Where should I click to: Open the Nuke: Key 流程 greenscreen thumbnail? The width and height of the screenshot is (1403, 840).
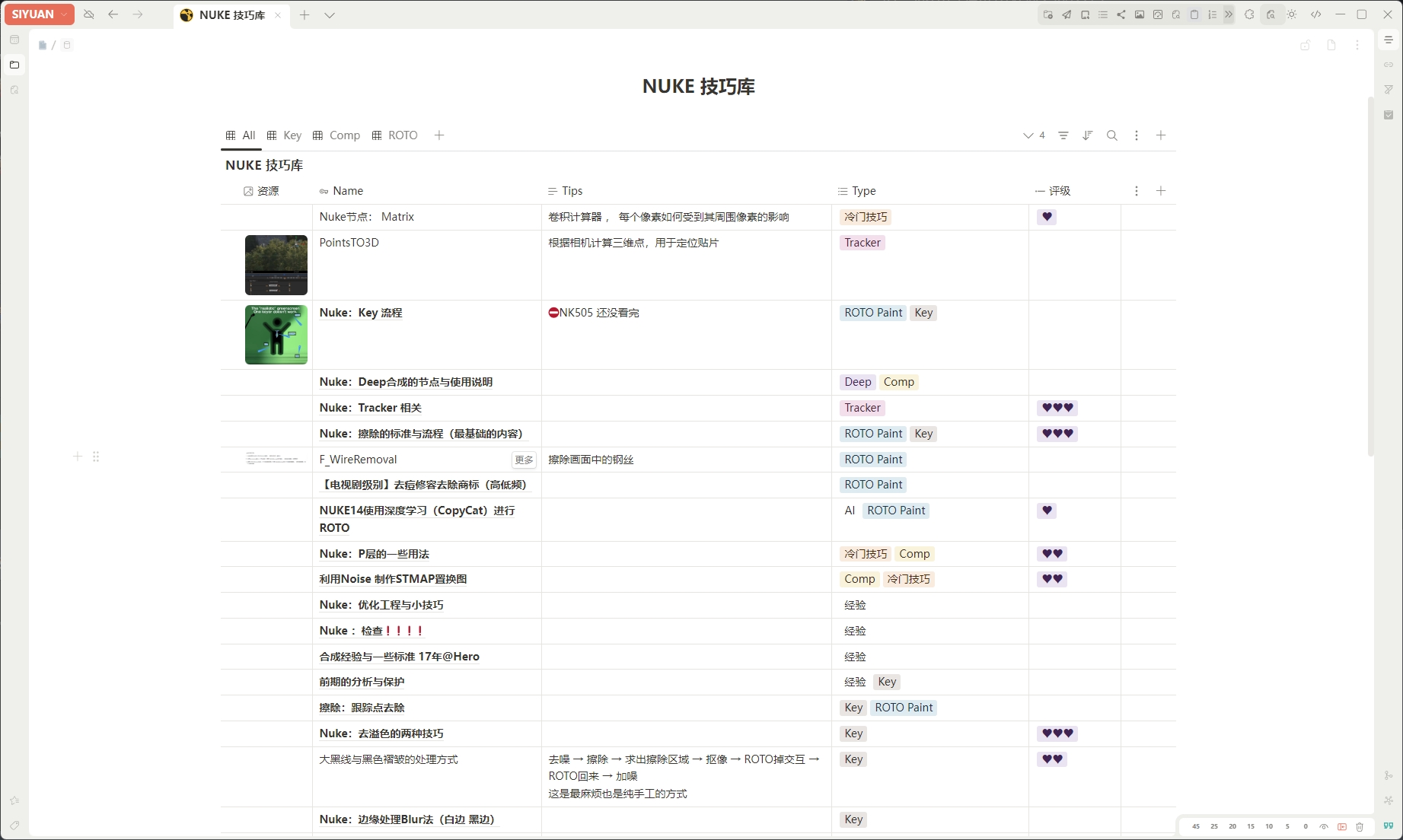point(276,335)
